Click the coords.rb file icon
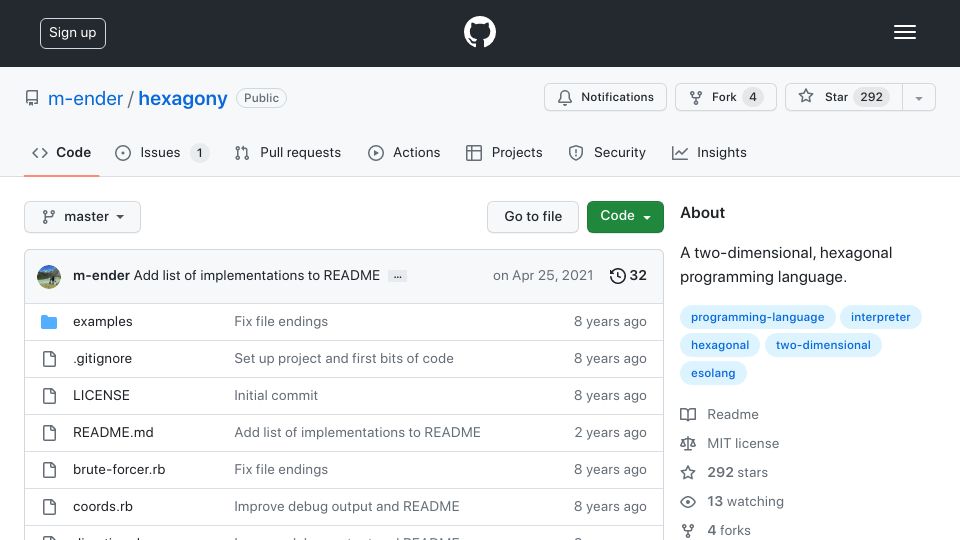The width and height of the screenshot is (960, 540). point(50,507)
